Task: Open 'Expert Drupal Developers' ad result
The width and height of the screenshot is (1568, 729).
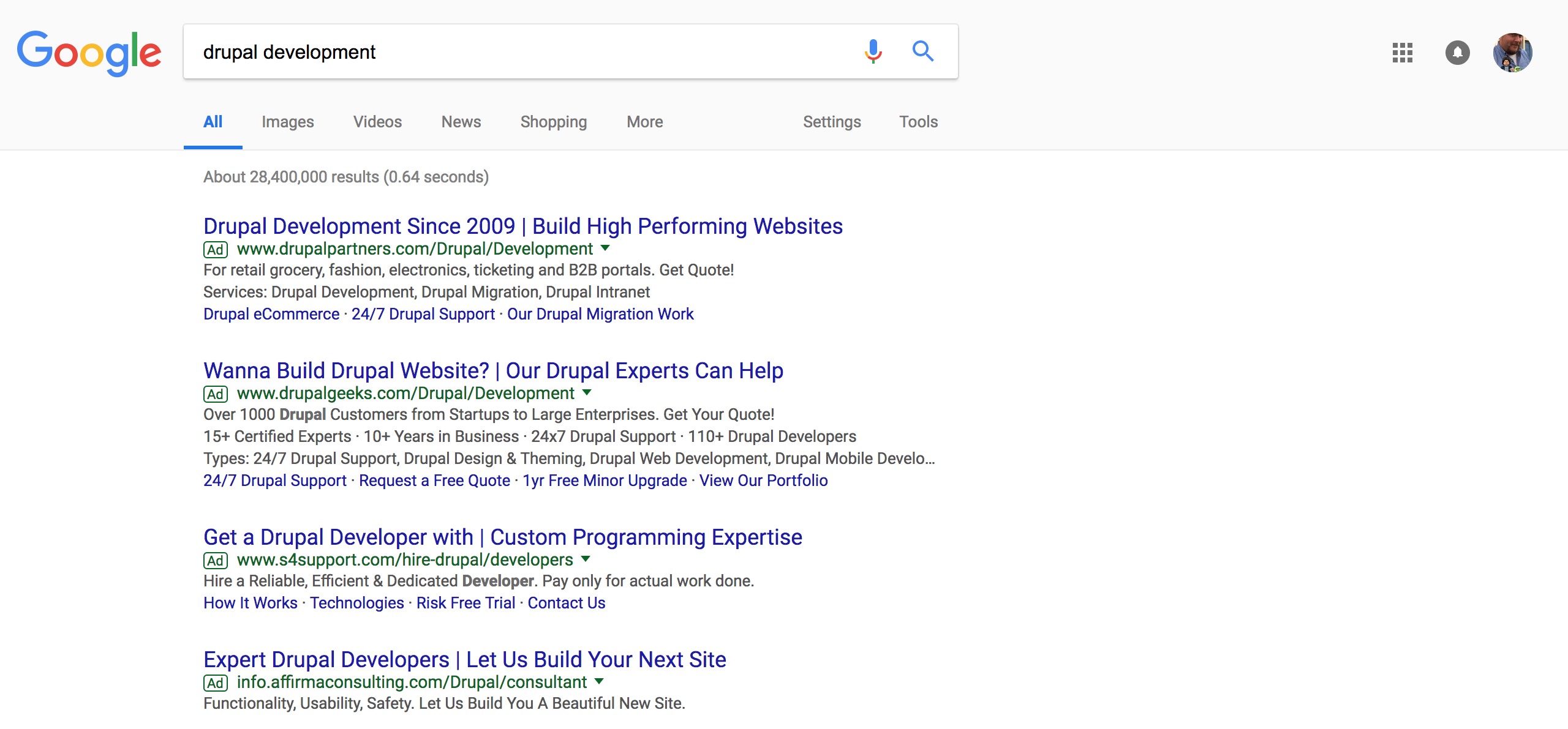Action: click(465, 660)
